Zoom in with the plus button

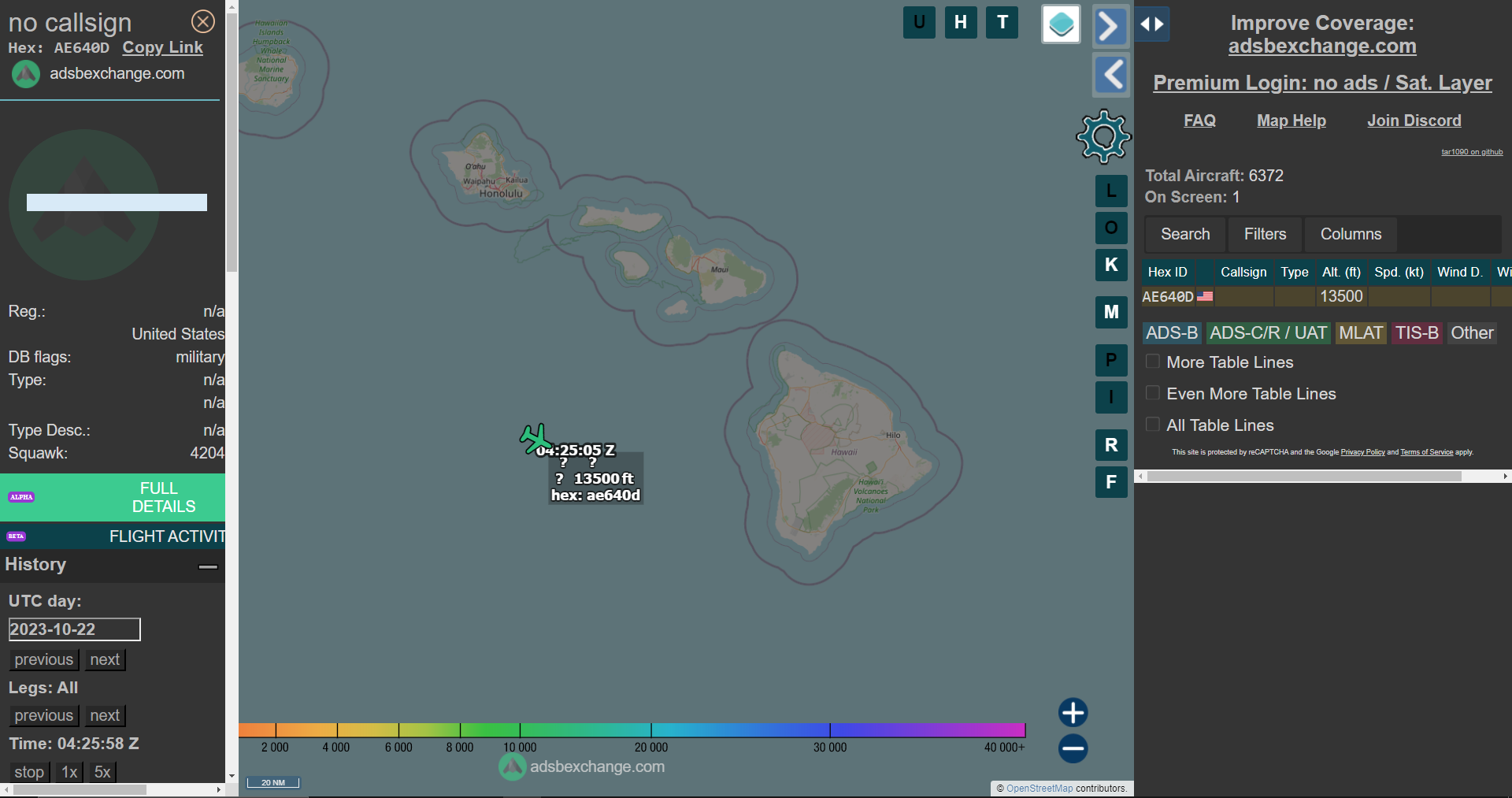tap(1073, 712)
